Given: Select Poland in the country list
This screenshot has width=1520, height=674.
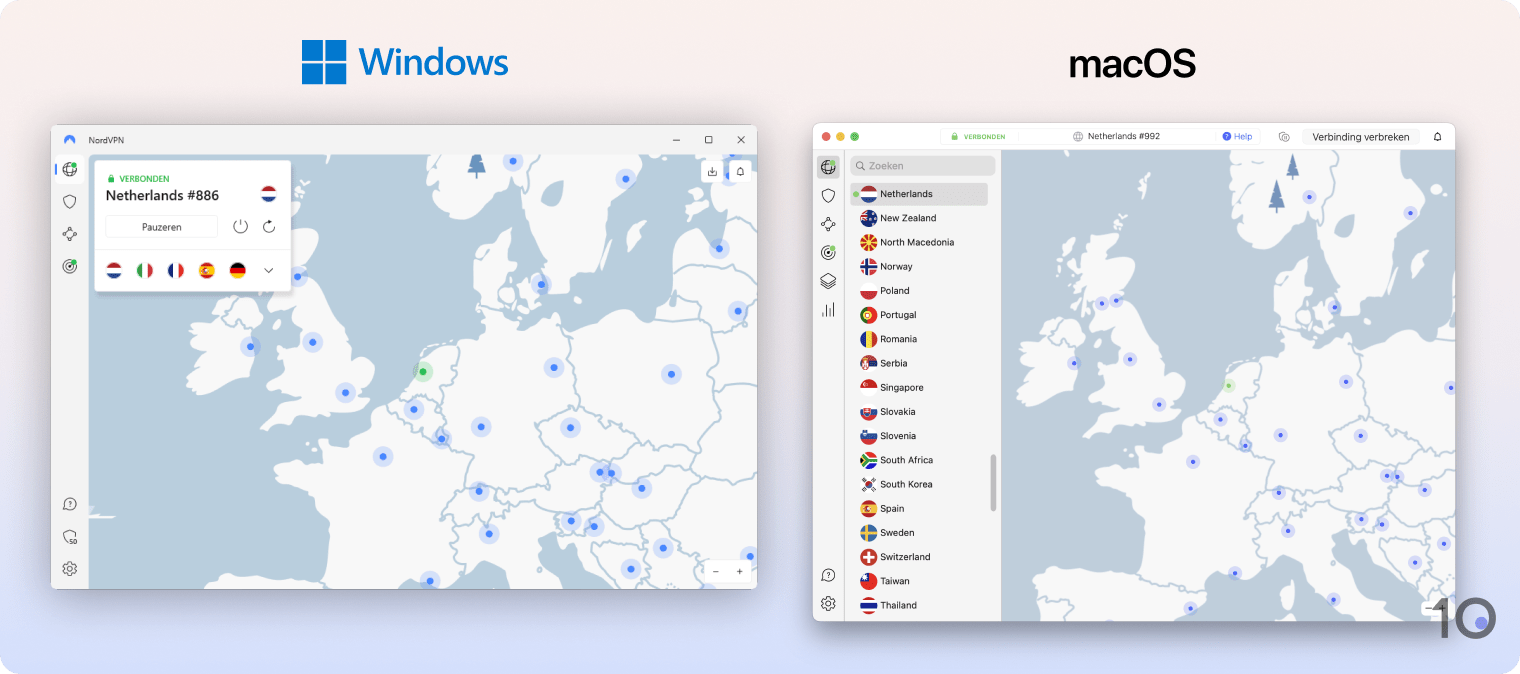Looking at the screenshot, I should click(x=919, y=291).
